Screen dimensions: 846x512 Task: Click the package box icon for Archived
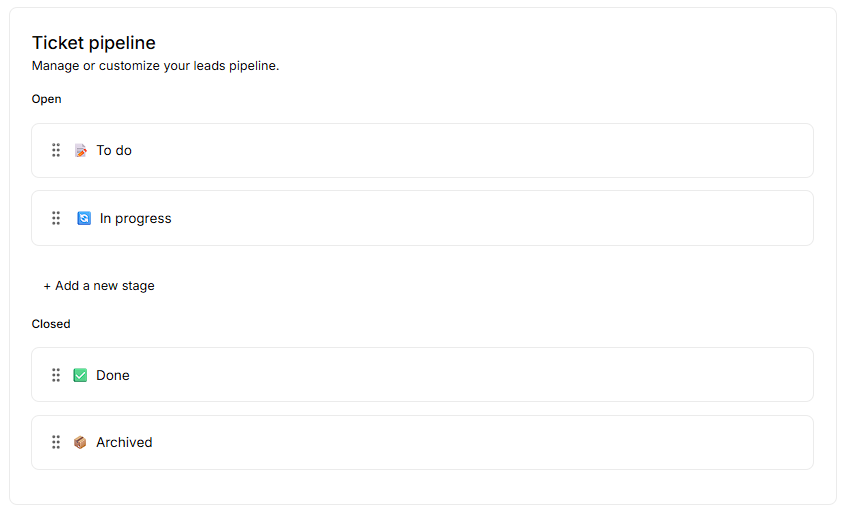click(x=81, y=442)
